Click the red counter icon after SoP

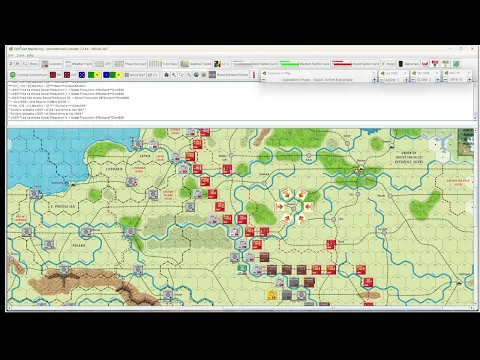coord(435,64)
